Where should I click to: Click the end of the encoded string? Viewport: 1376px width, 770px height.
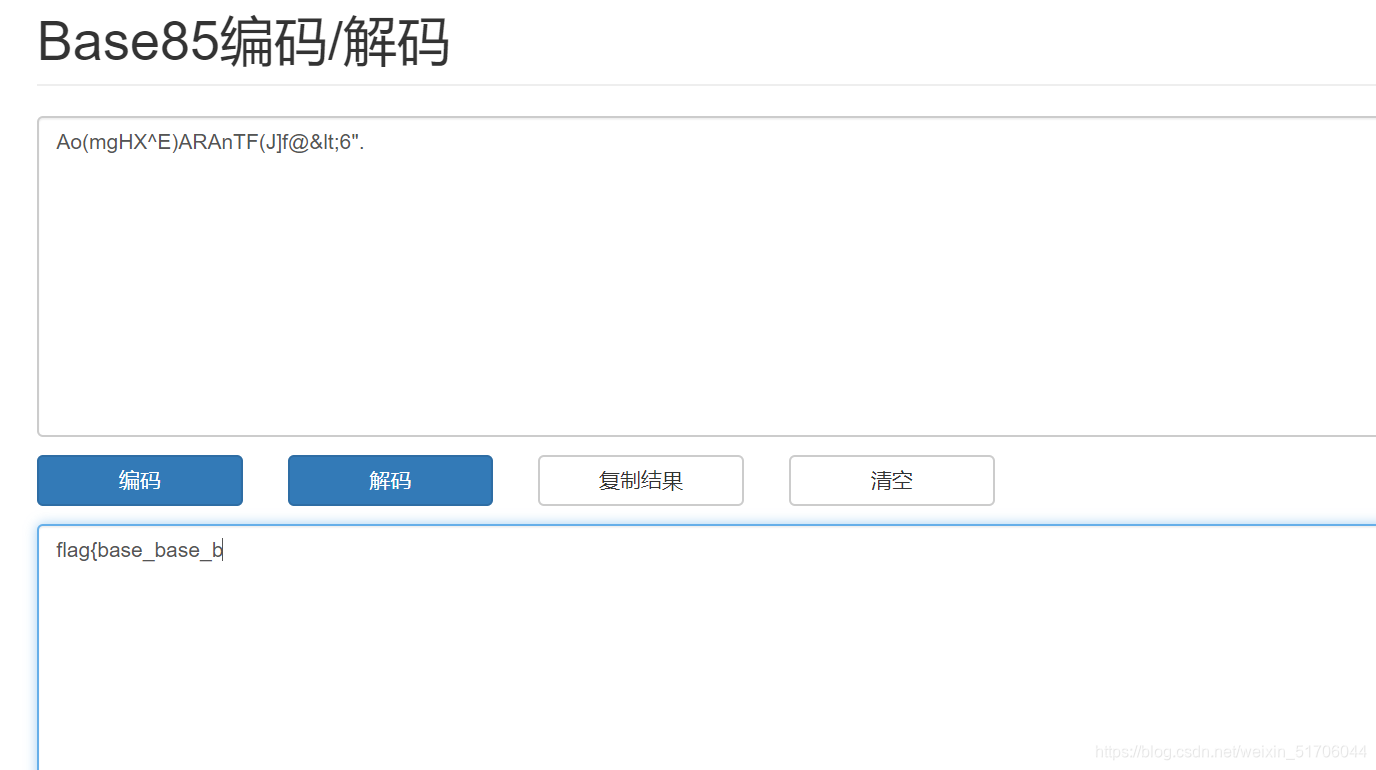[364, 142]
